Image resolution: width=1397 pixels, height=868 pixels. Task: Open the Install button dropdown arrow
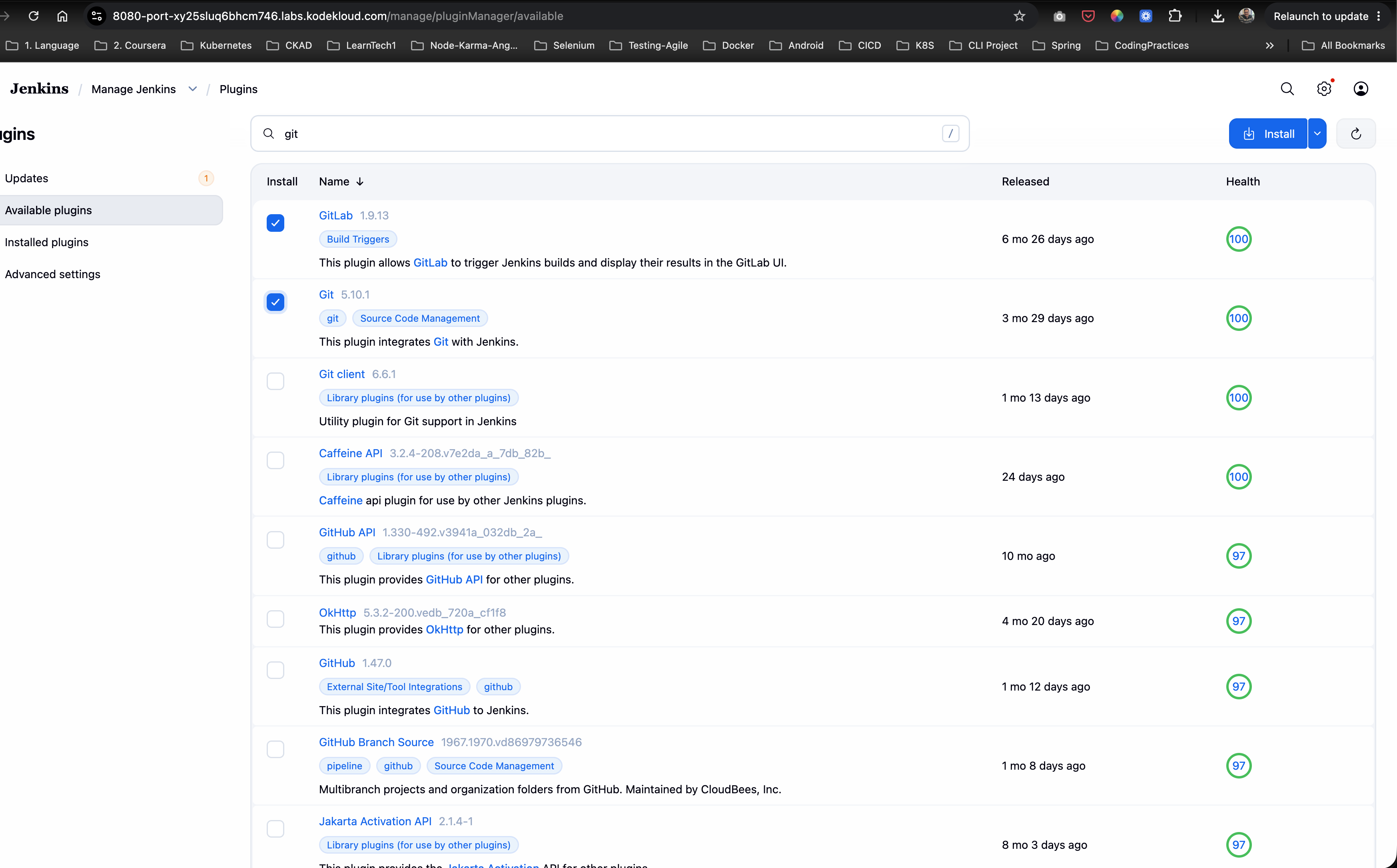click(x=1317, y=134)
